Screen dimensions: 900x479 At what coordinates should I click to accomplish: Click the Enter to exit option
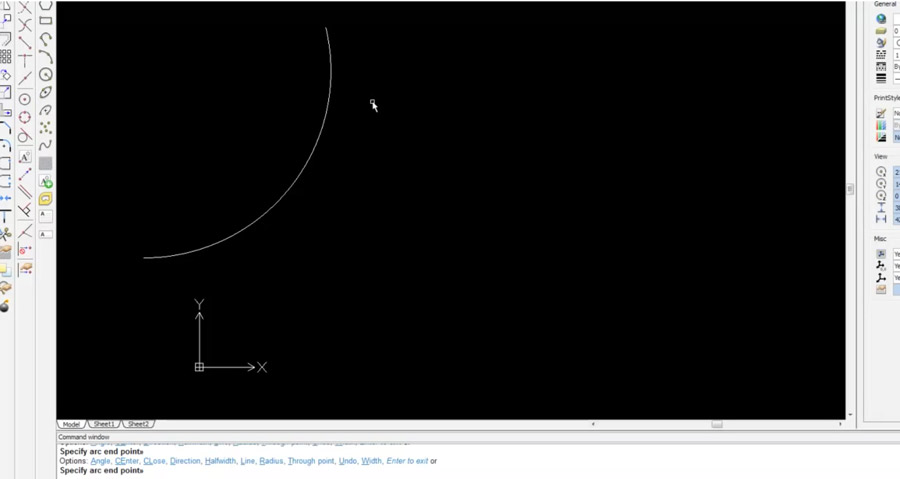[407, 461]
